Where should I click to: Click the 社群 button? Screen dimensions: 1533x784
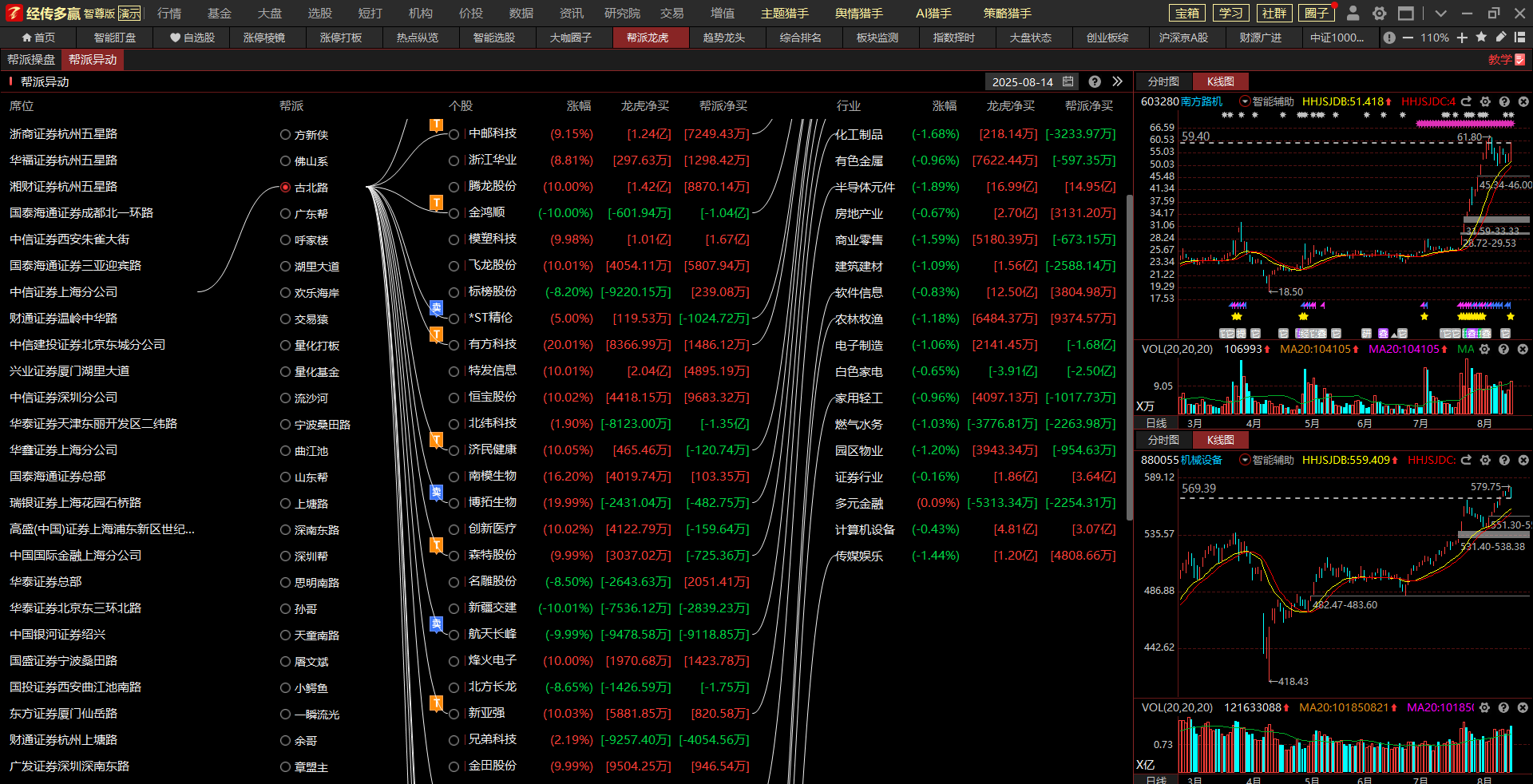pos(1274,13)
